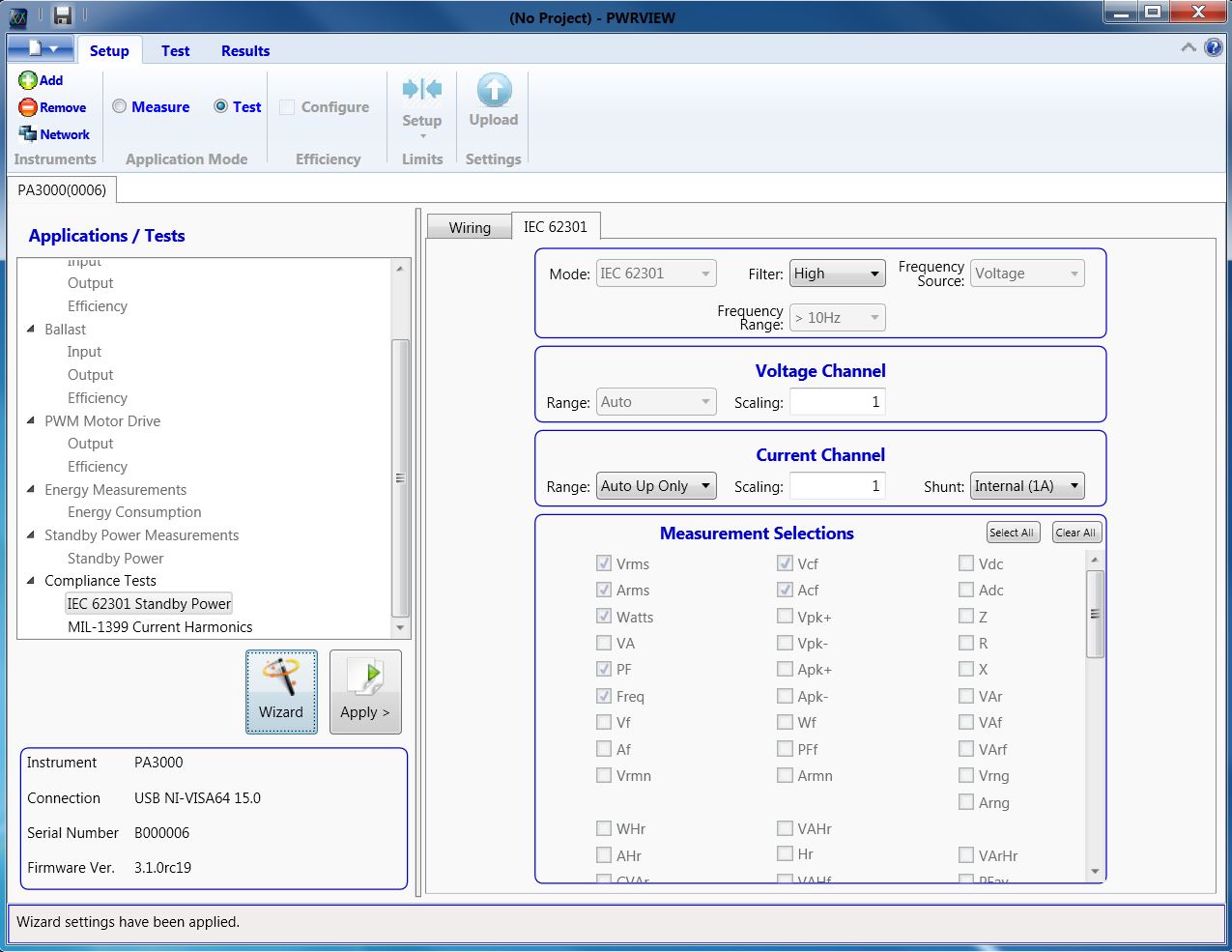Open the blue help question icon

(x=1214, y=47)
